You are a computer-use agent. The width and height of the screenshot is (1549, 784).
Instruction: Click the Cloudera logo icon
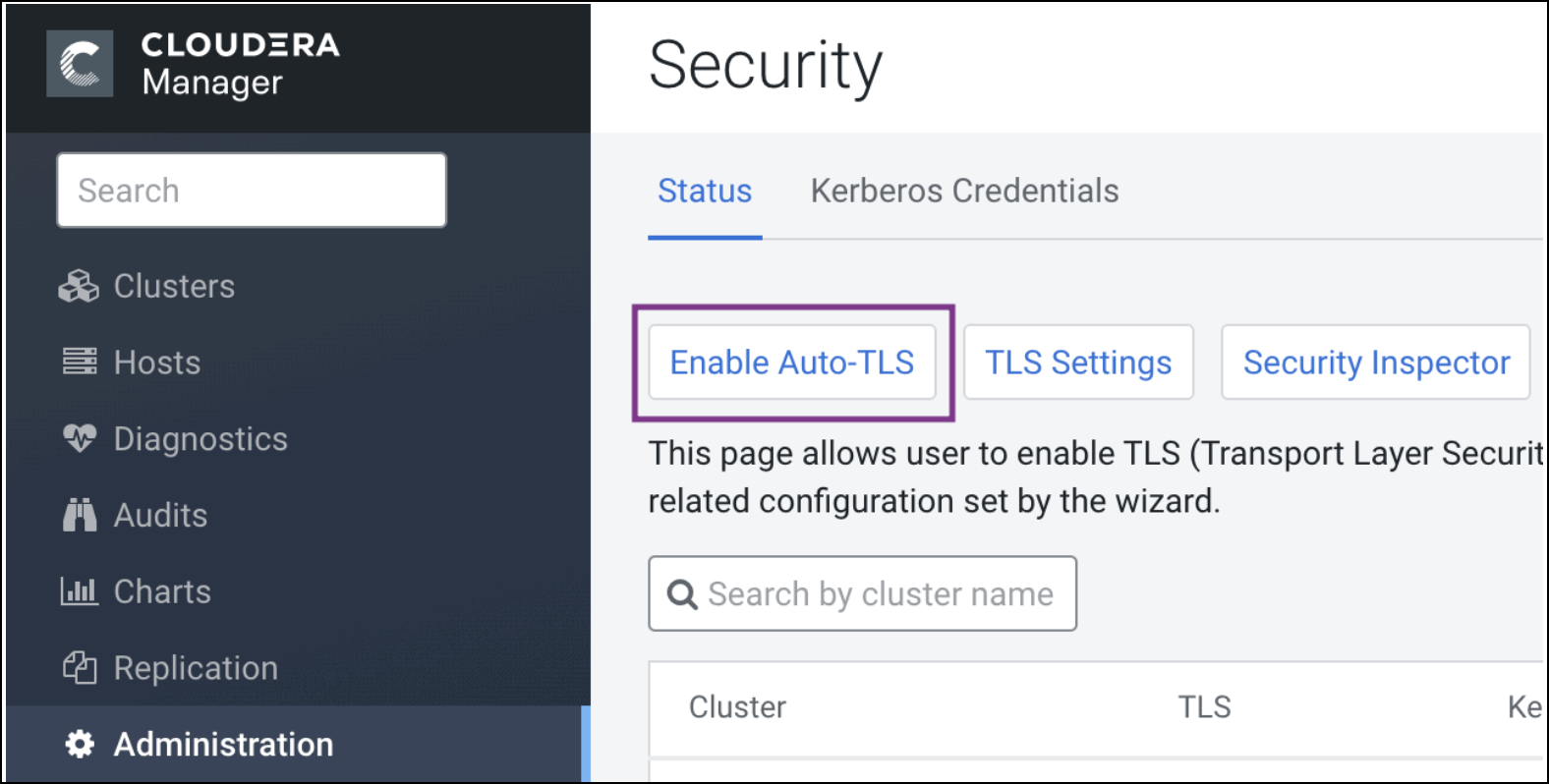pyautogui.click(x=80, y=64)
